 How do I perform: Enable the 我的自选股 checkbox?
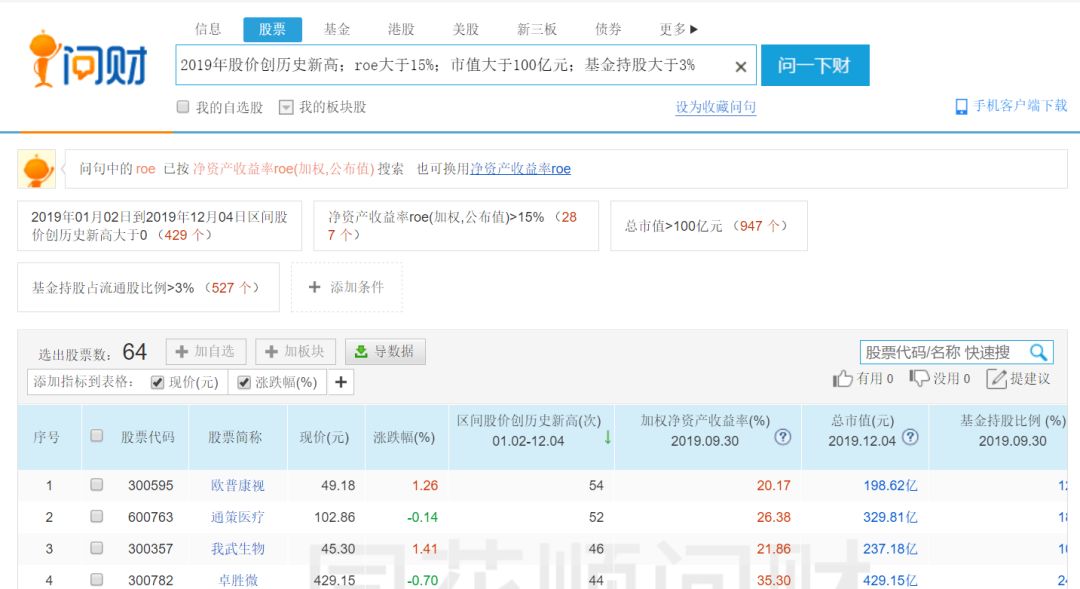(182, 106)
